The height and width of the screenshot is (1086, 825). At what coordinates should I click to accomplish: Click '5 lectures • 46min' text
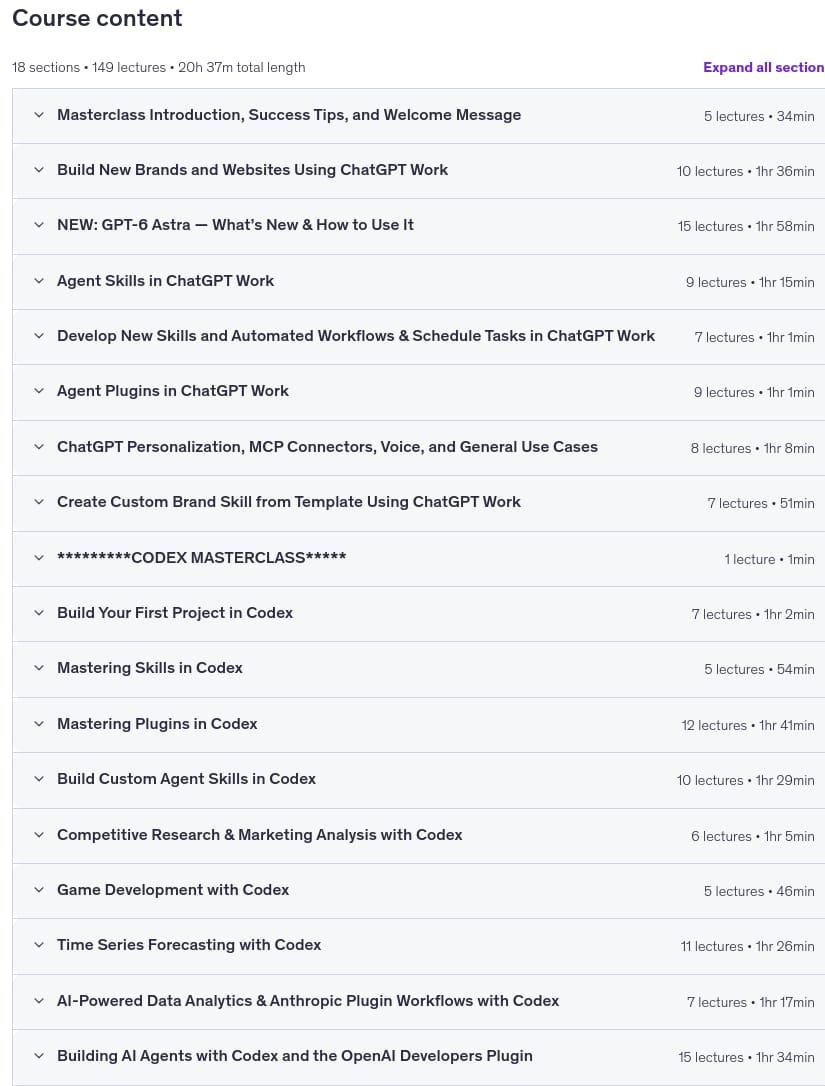pyautogui.click(x=759, y=891)
